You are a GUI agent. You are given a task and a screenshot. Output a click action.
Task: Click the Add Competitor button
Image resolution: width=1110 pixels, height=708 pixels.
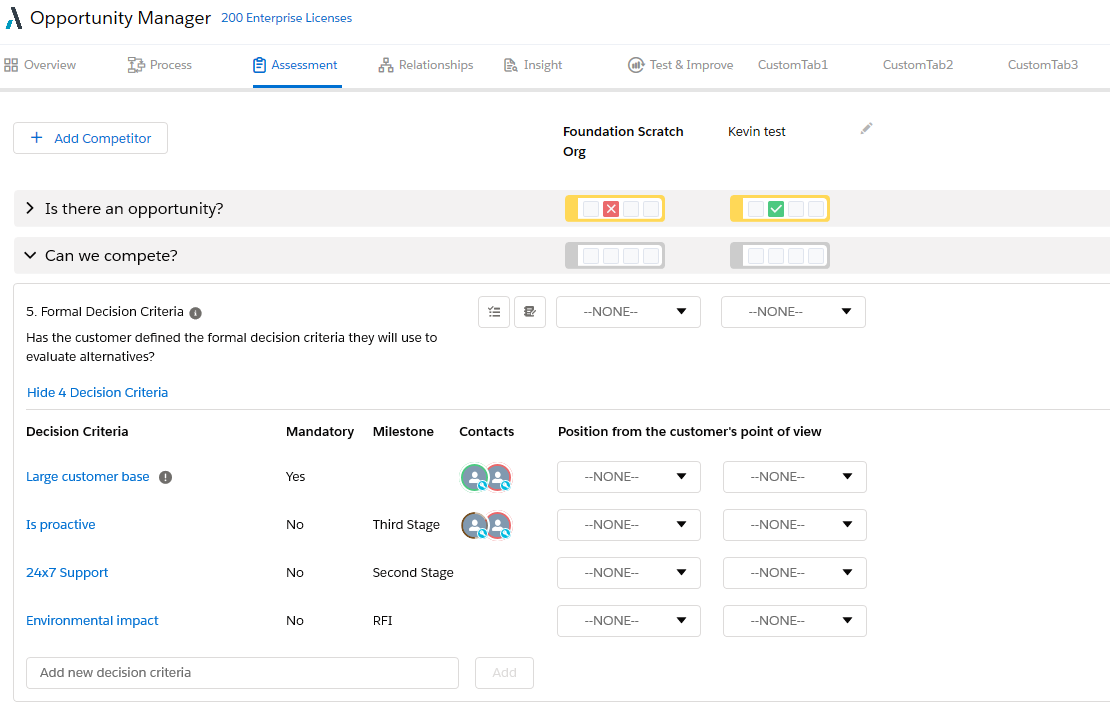pyautogui.click(x=91, y=138)
